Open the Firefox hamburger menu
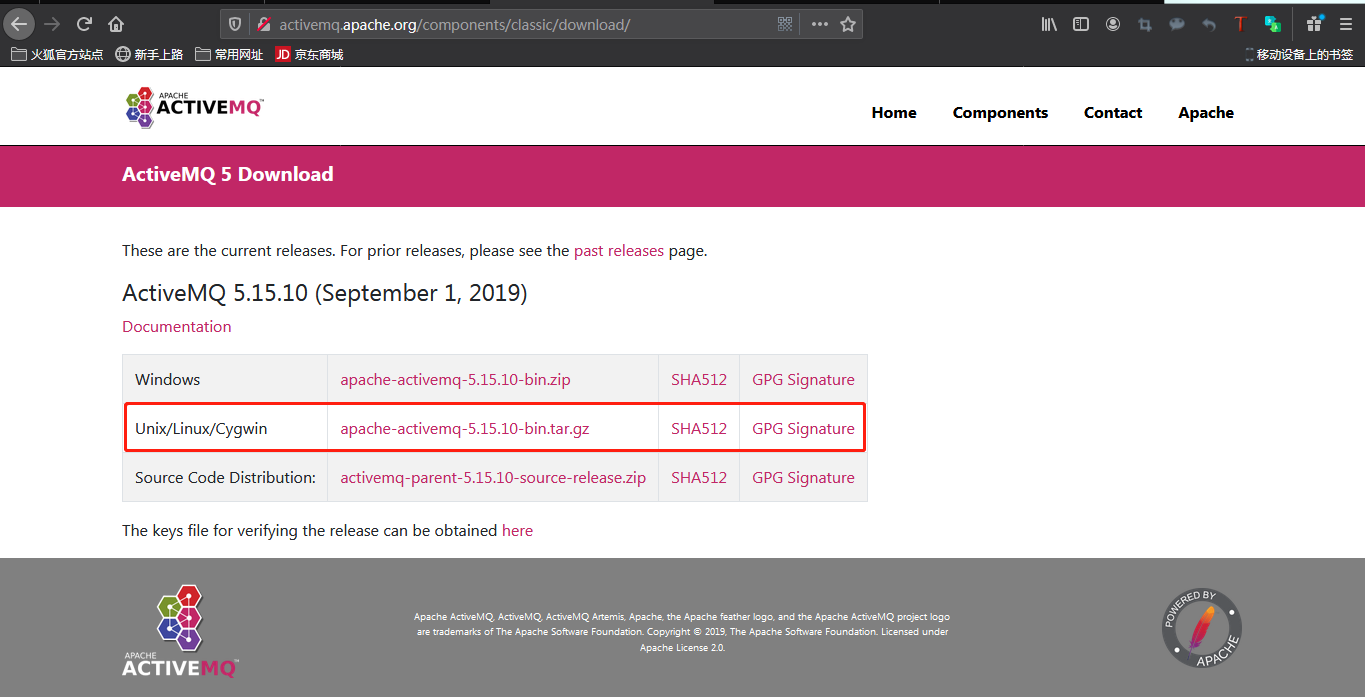 click(x=1346, y=24)
